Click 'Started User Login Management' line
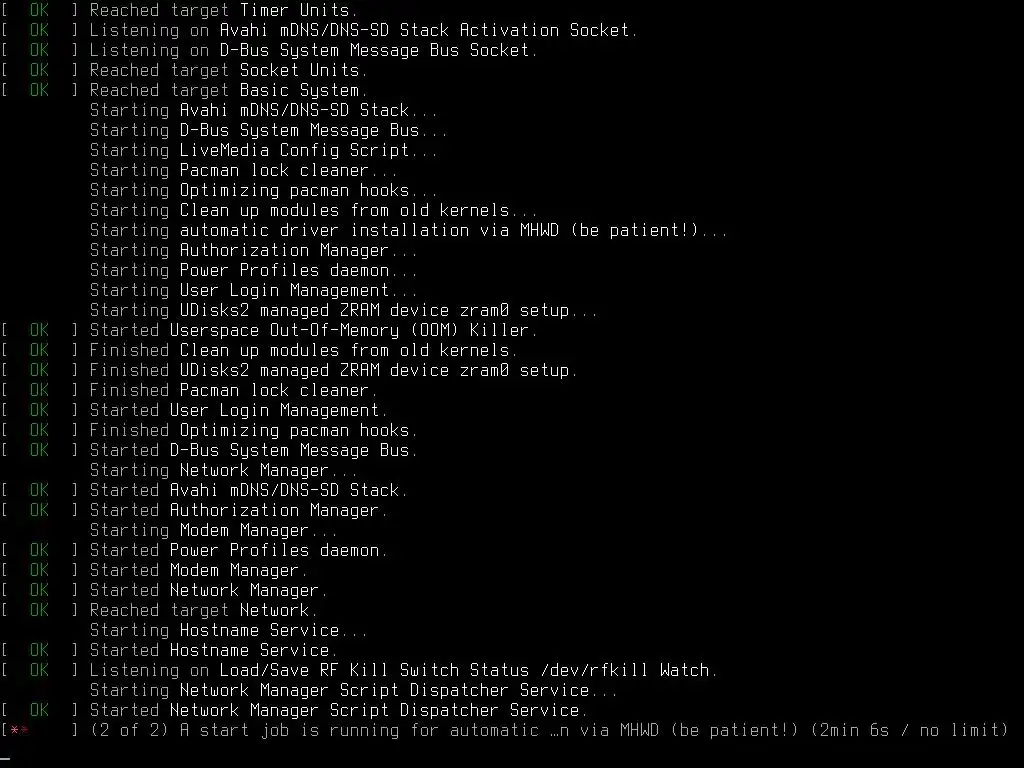Screen dimensions: 1024x768 195,410
